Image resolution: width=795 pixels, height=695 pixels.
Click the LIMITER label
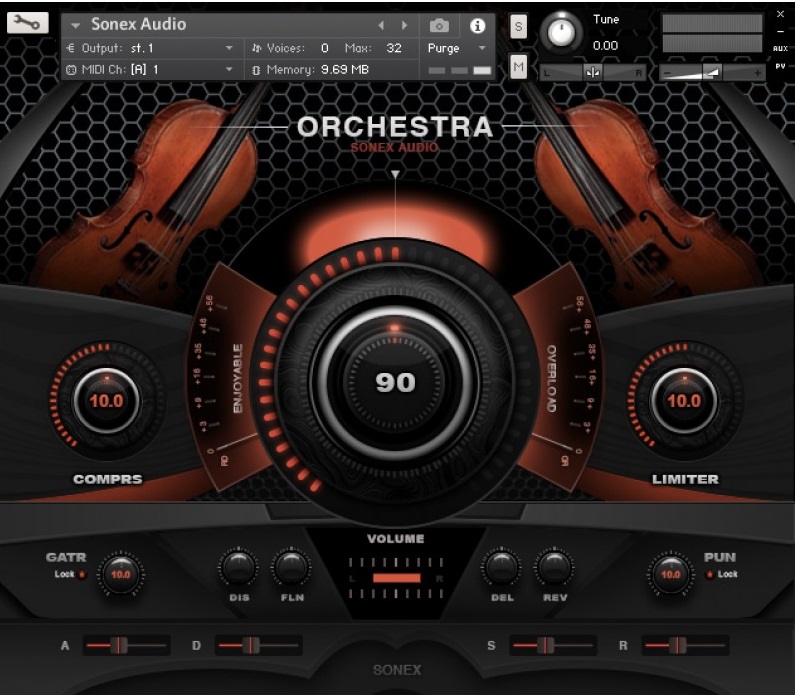point(685,479)
